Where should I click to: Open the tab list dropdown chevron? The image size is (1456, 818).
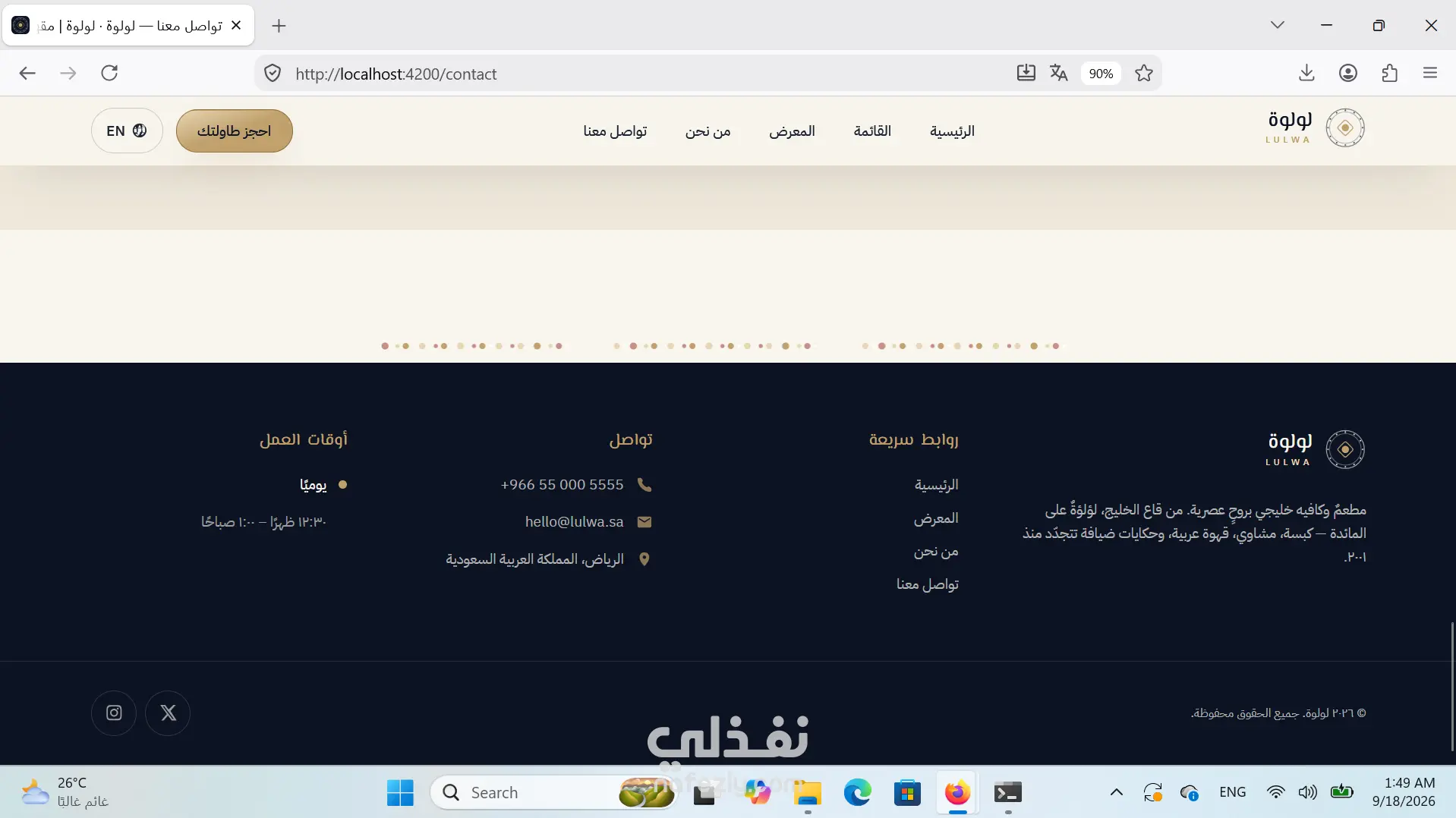(x=1278, y=25)
